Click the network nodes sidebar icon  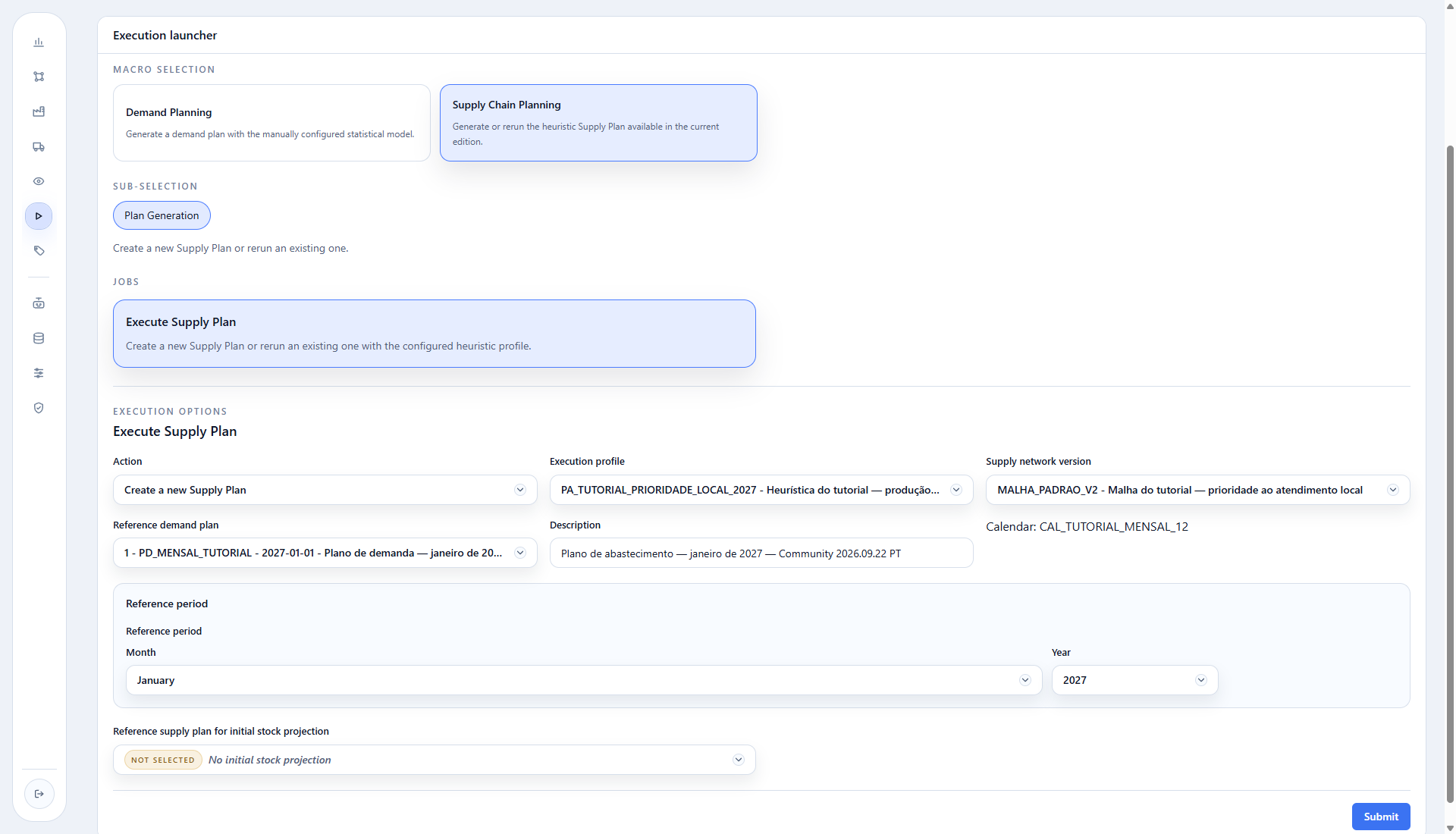[x=39, y=77]
